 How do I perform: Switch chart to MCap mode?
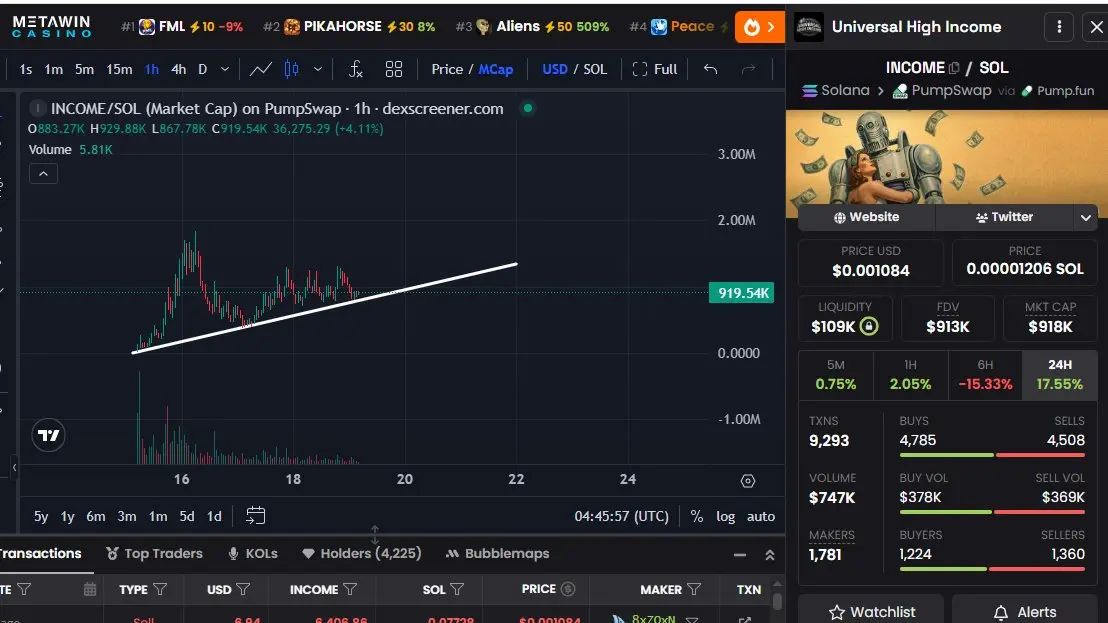496,69
